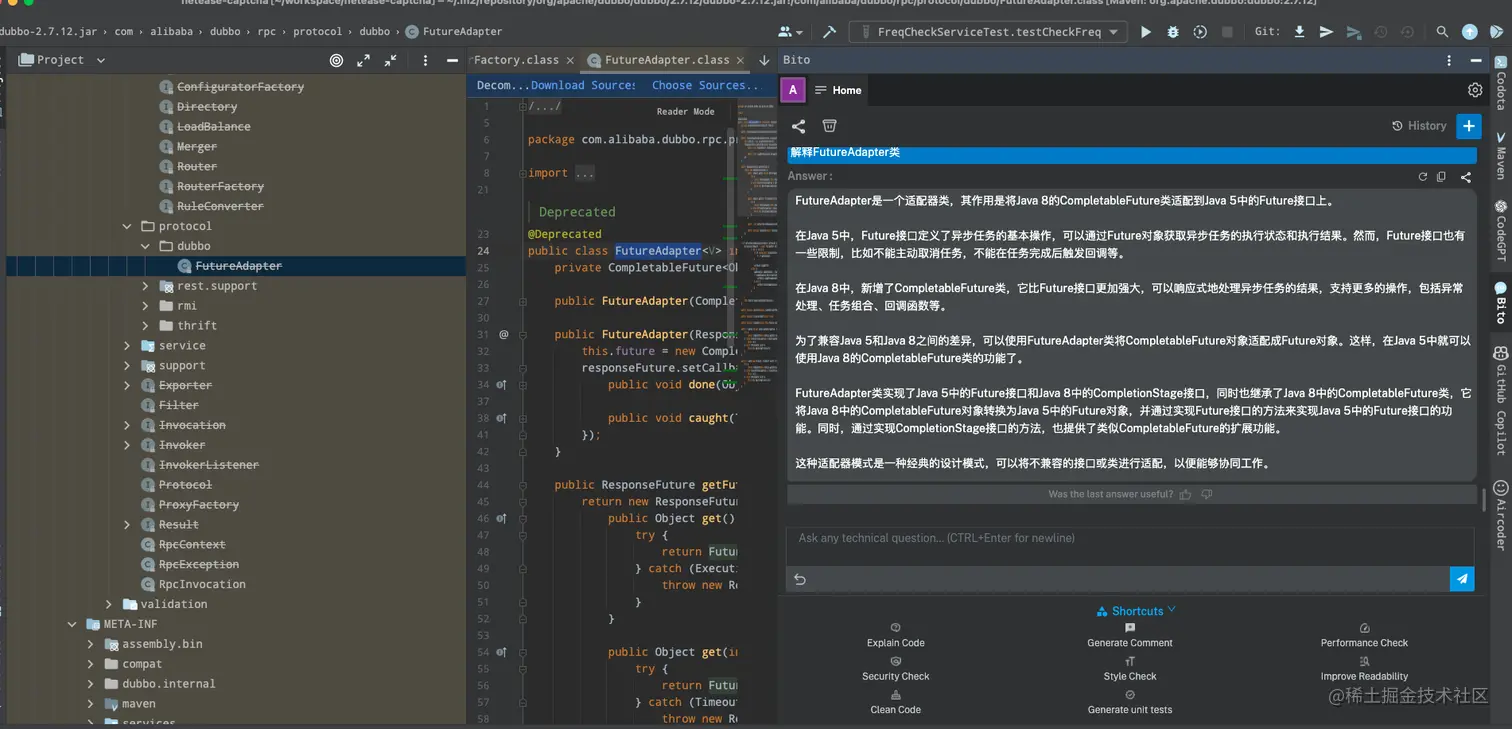Open Bito settings gear icon
The width and height of the screenshot is (1512, 729).
pyautogui.click(x=1475, y=90)
